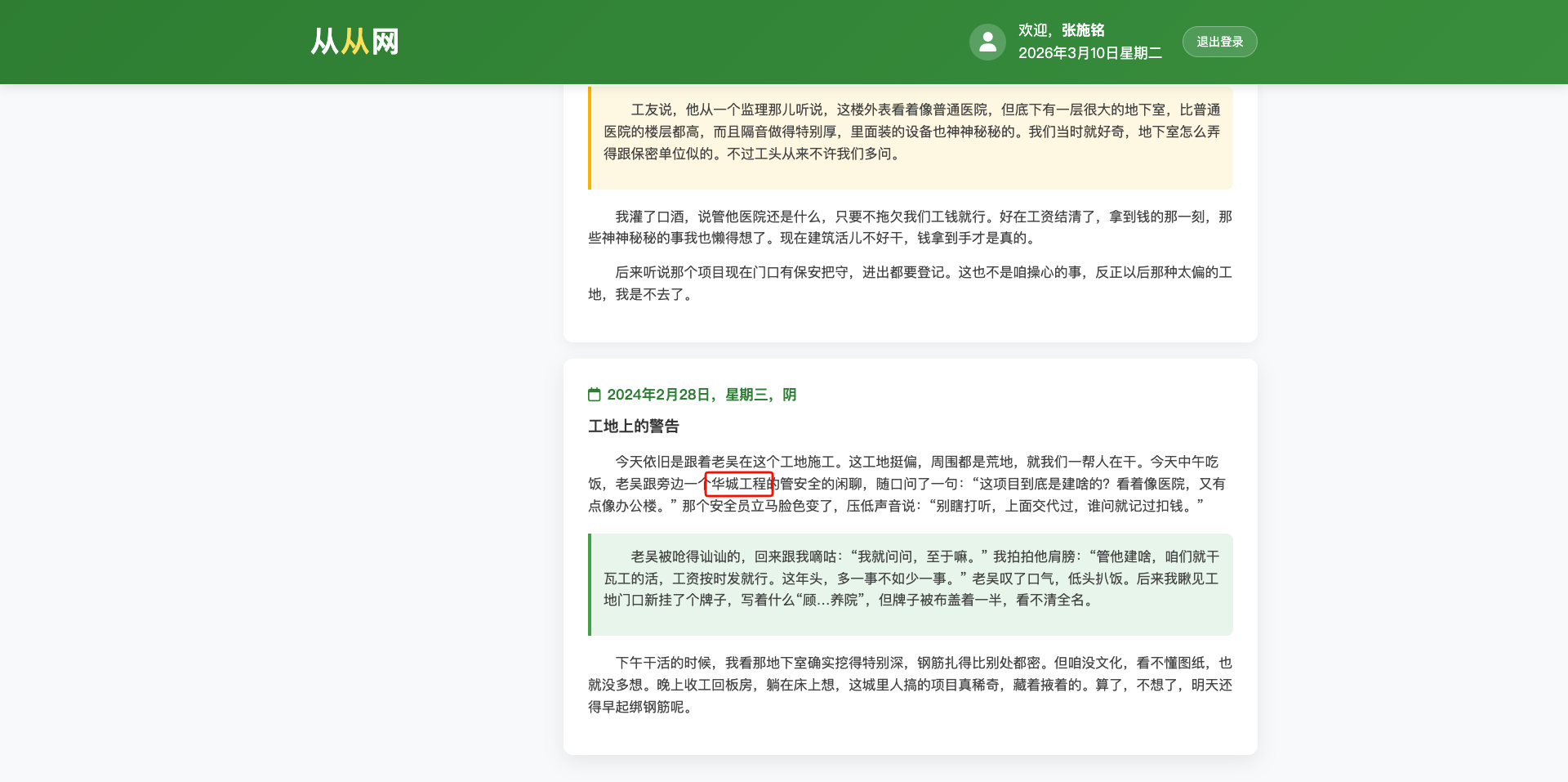Click the white diary card containing 工地上的警告
Viewport: 1568px width, 782px height.
tap(909, 556)
